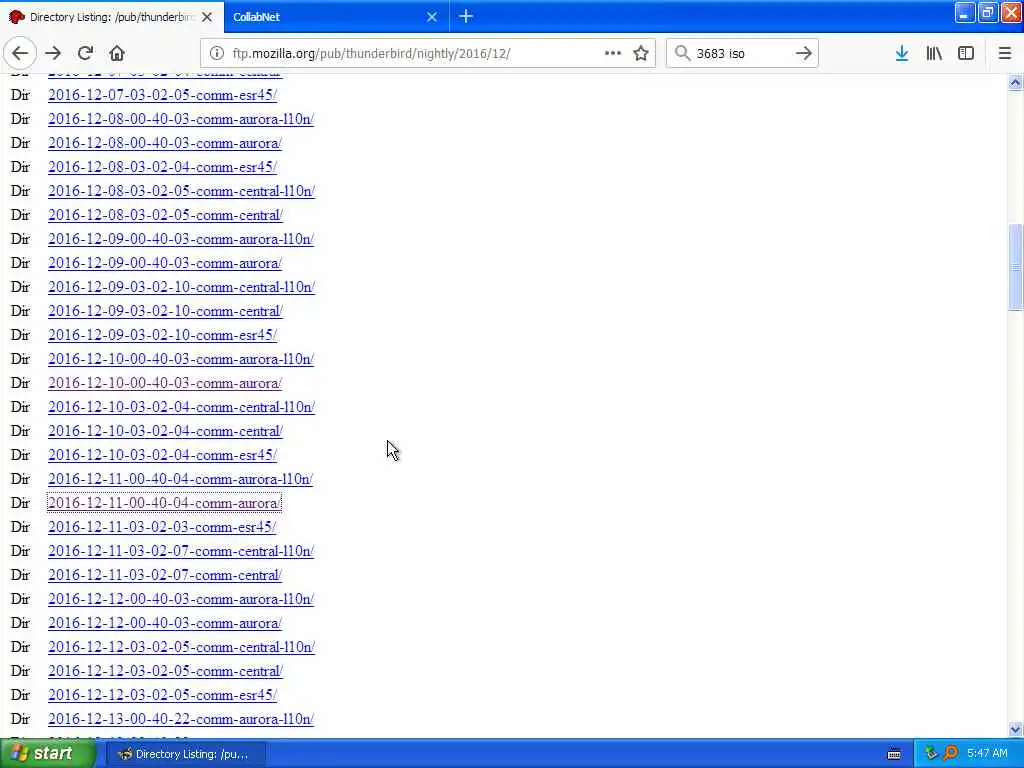Open the home page
The width and height of the screenshot is (1024, 768).
[x=117, y=53]
